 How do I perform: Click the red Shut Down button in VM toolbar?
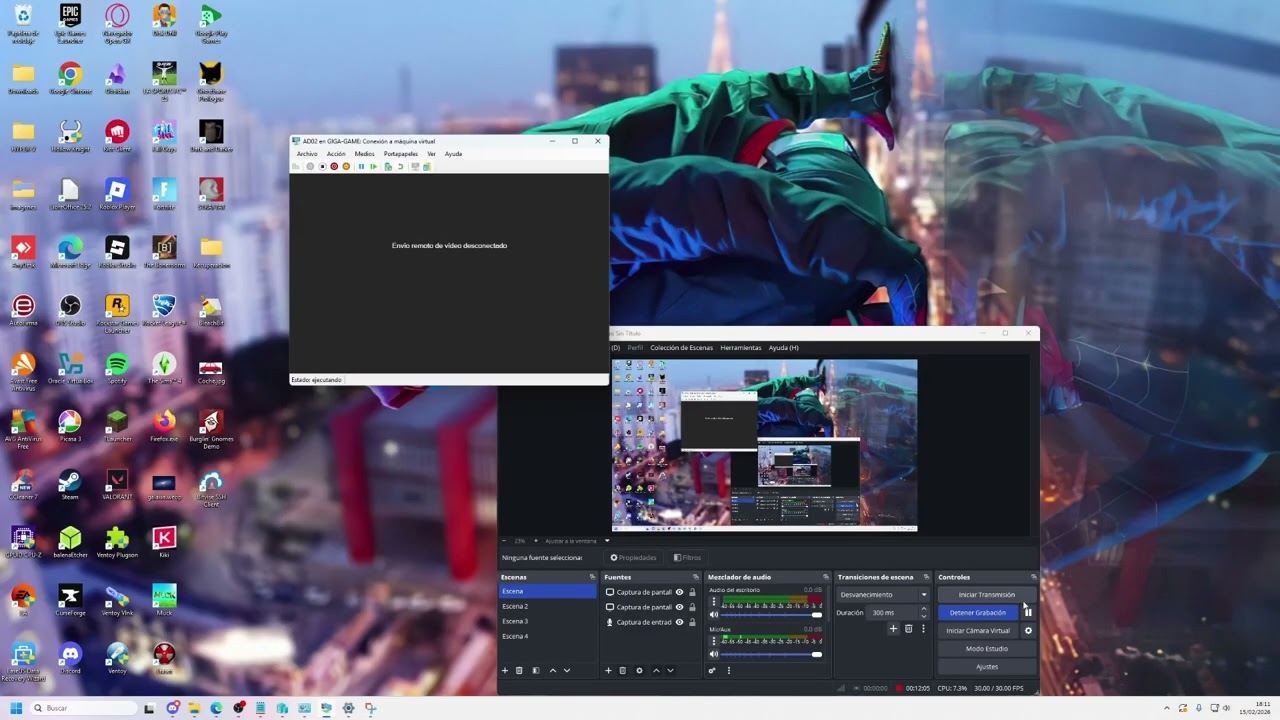(334, 166)
